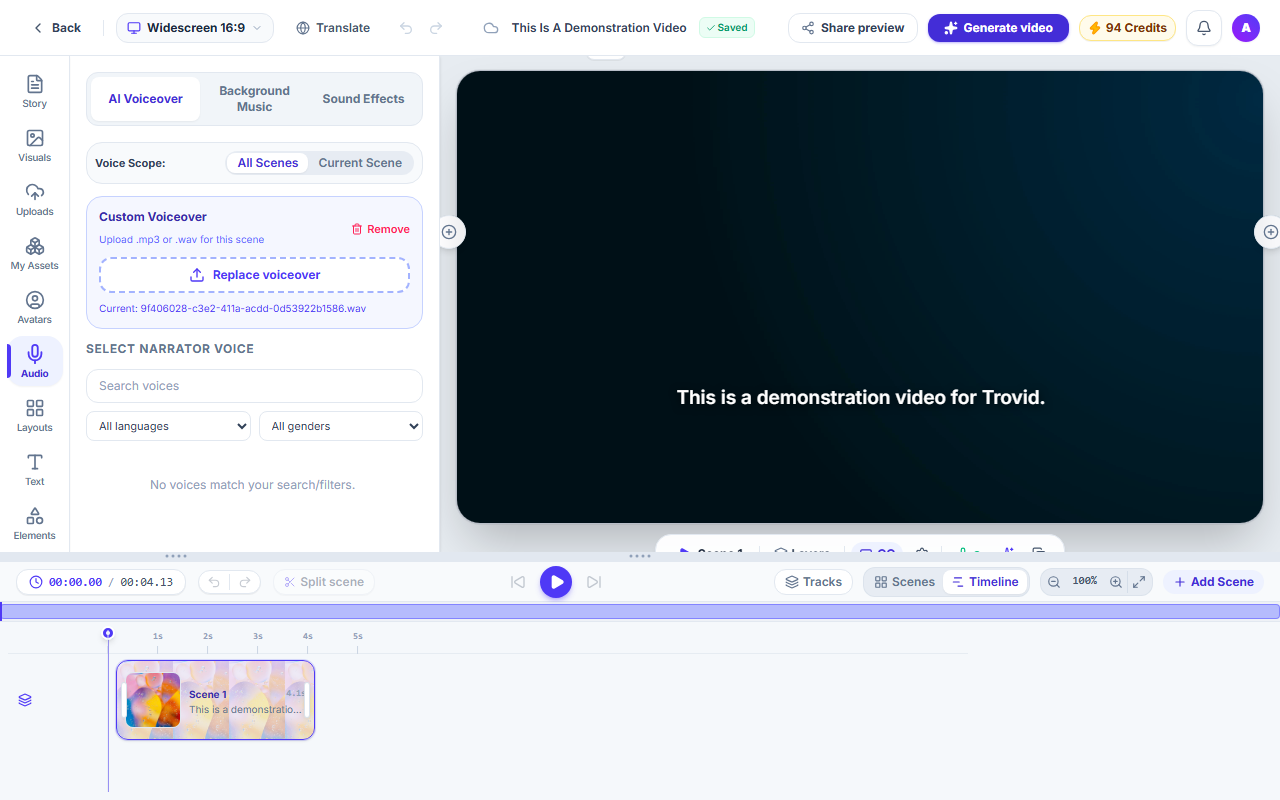This screenshot has height=800, width=1280.
Task: Click the Generate video button
Action: coord(998,28)
